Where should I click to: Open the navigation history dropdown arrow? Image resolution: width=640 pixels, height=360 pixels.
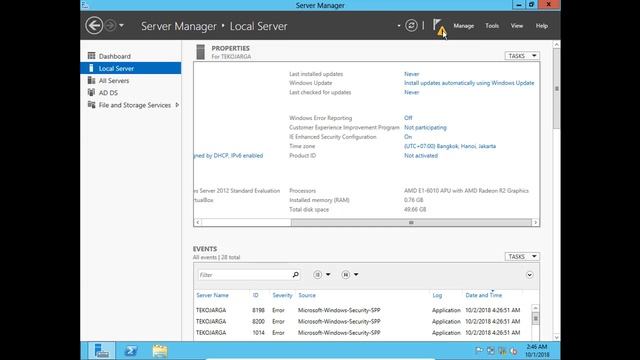click(121, 26)
